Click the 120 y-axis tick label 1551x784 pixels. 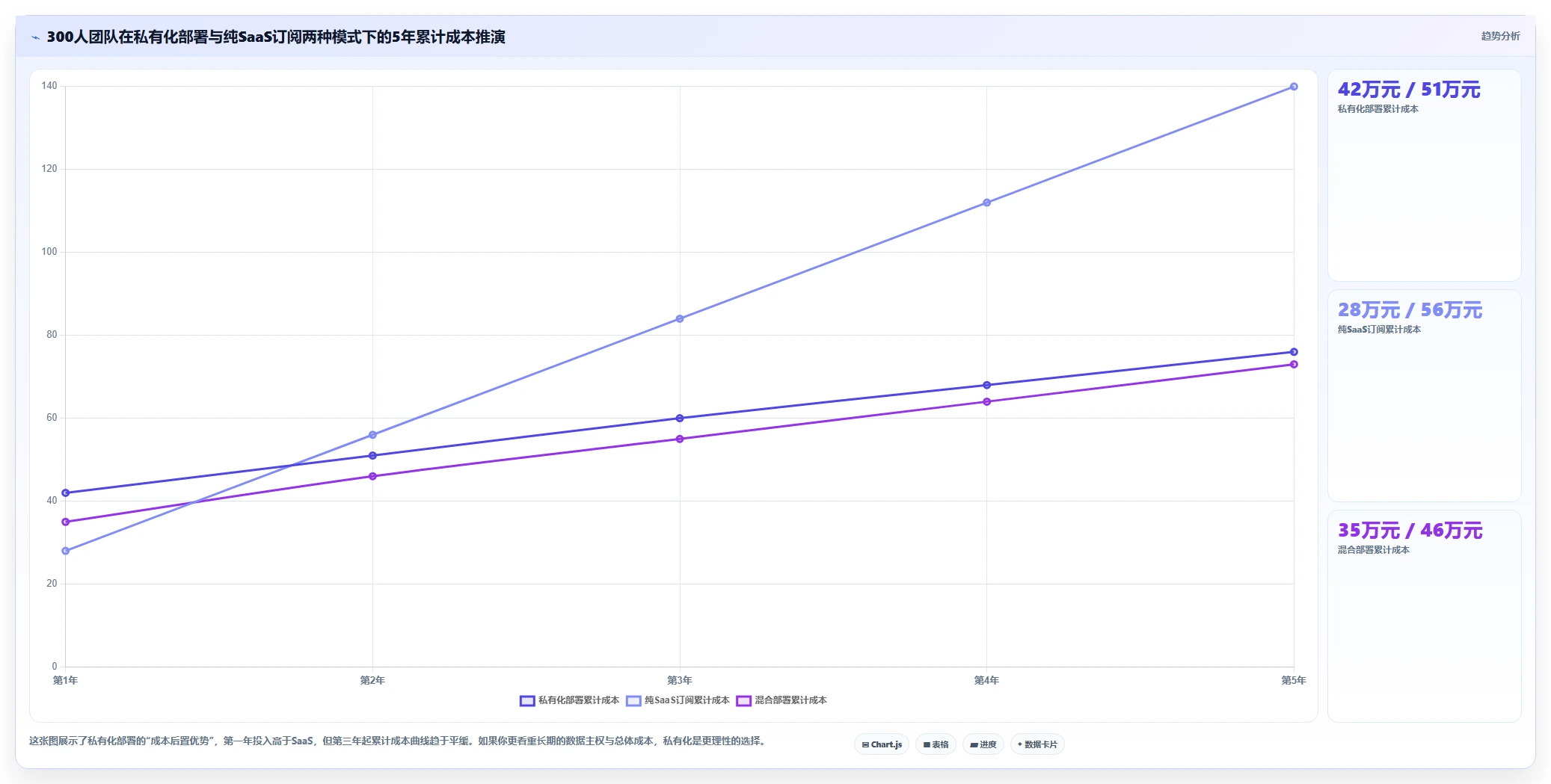tap(49, 169)
